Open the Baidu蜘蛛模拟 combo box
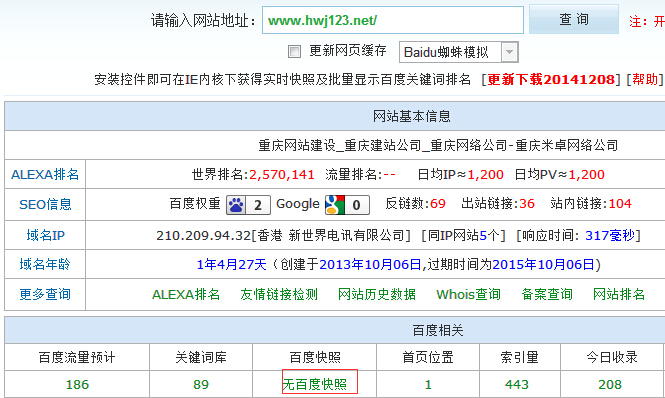Image resolution: width=665 pixels, height=398 pixels. coord(458,52)
